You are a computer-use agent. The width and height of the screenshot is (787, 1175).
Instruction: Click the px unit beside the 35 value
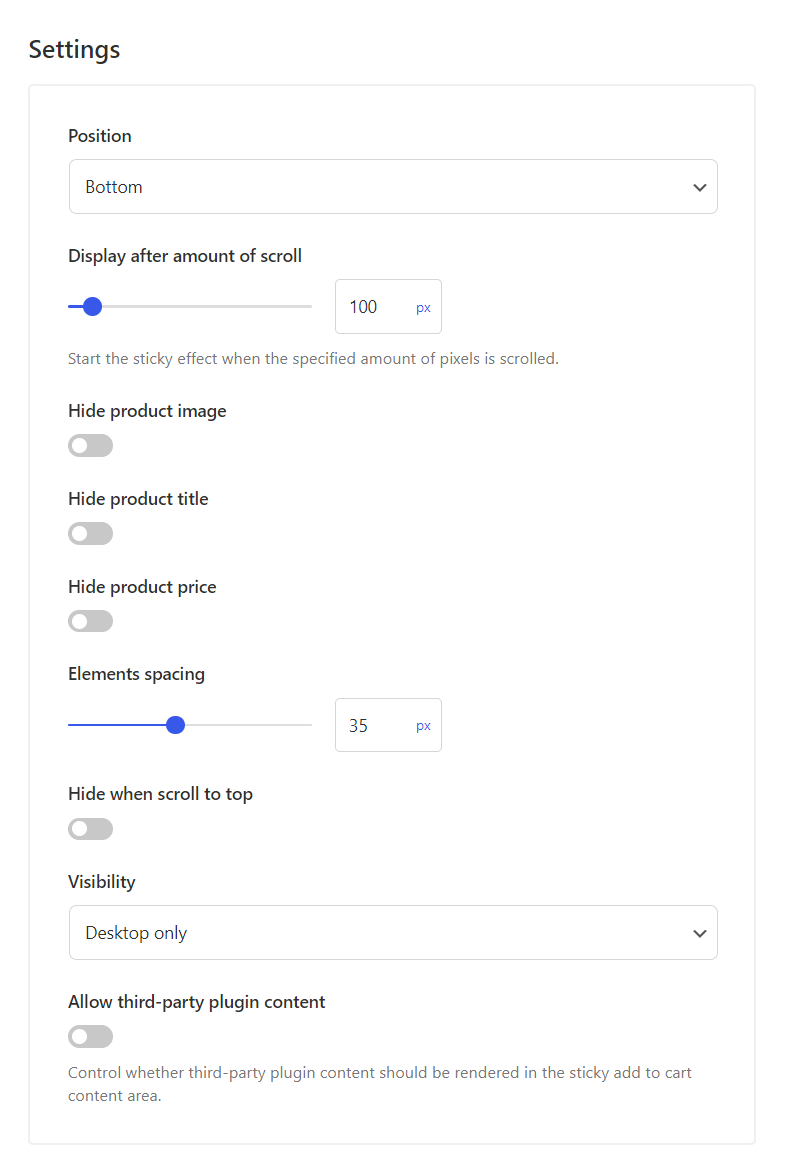(x=423, y=726)
